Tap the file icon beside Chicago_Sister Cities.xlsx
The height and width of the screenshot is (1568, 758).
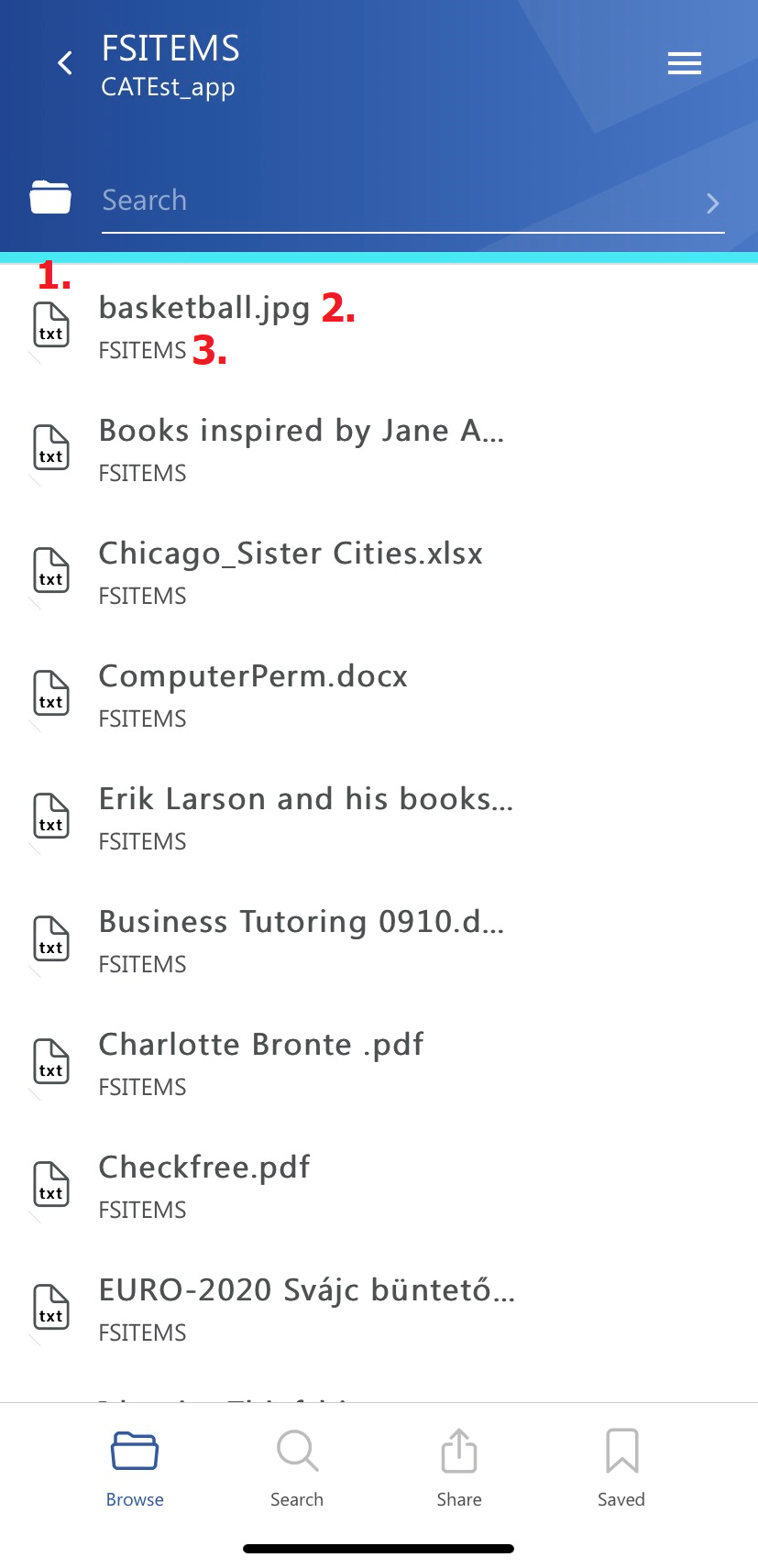pyautogui.click(x=51, y=570)
